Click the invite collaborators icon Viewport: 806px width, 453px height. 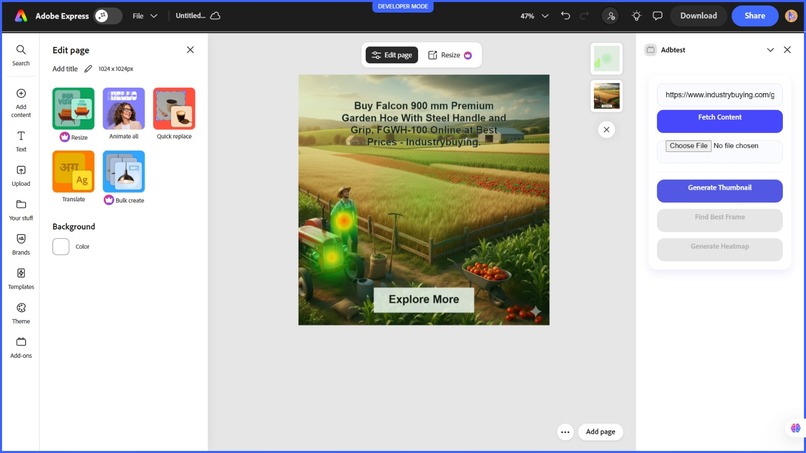[611, 16]
